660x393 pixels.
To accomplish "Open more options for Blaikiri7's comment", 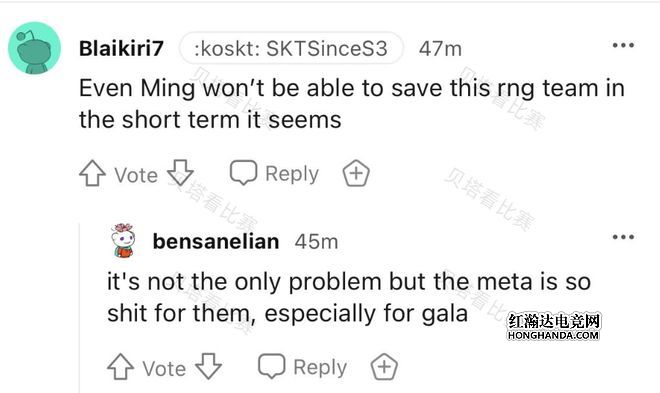I will point(623,45).
